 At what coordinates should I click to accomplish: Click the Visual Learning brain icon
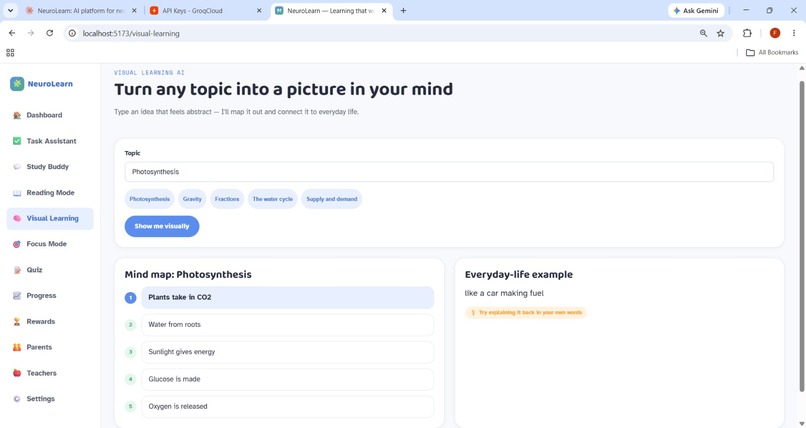17,218
